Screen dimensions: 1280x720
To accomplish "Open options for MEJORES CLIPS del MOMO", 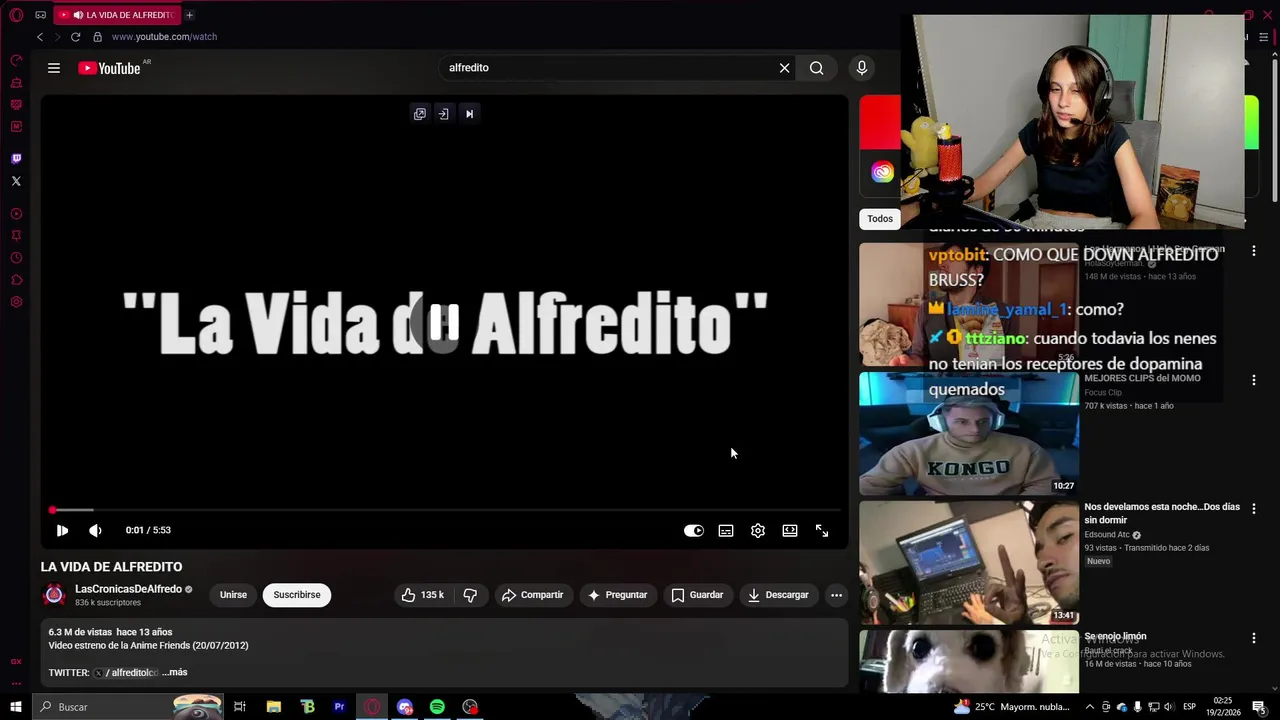I will (x=1253, y=380).
